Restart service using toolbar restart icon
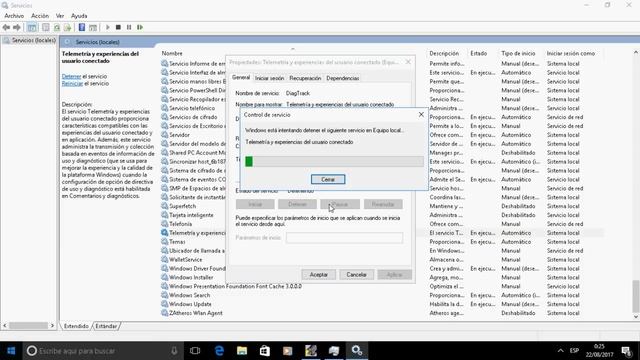The image size is (640, 360). pyautogui.click(x=140, y=27)
